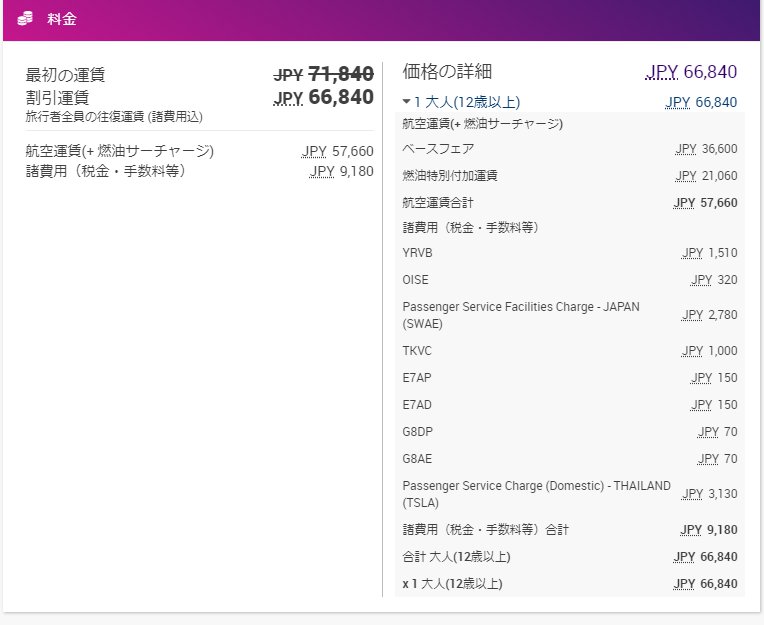Click the JPY 320 amount for OISE

[714, 280]
